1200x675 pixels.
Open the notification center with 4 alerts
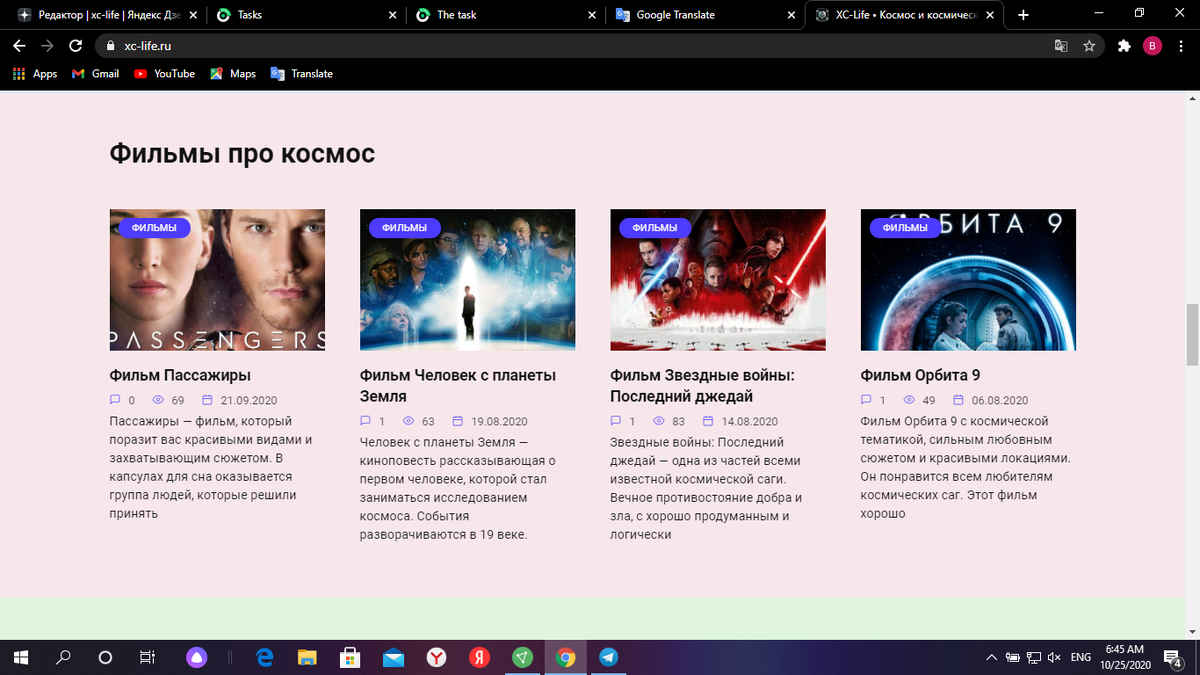[x=1172, y=657]
